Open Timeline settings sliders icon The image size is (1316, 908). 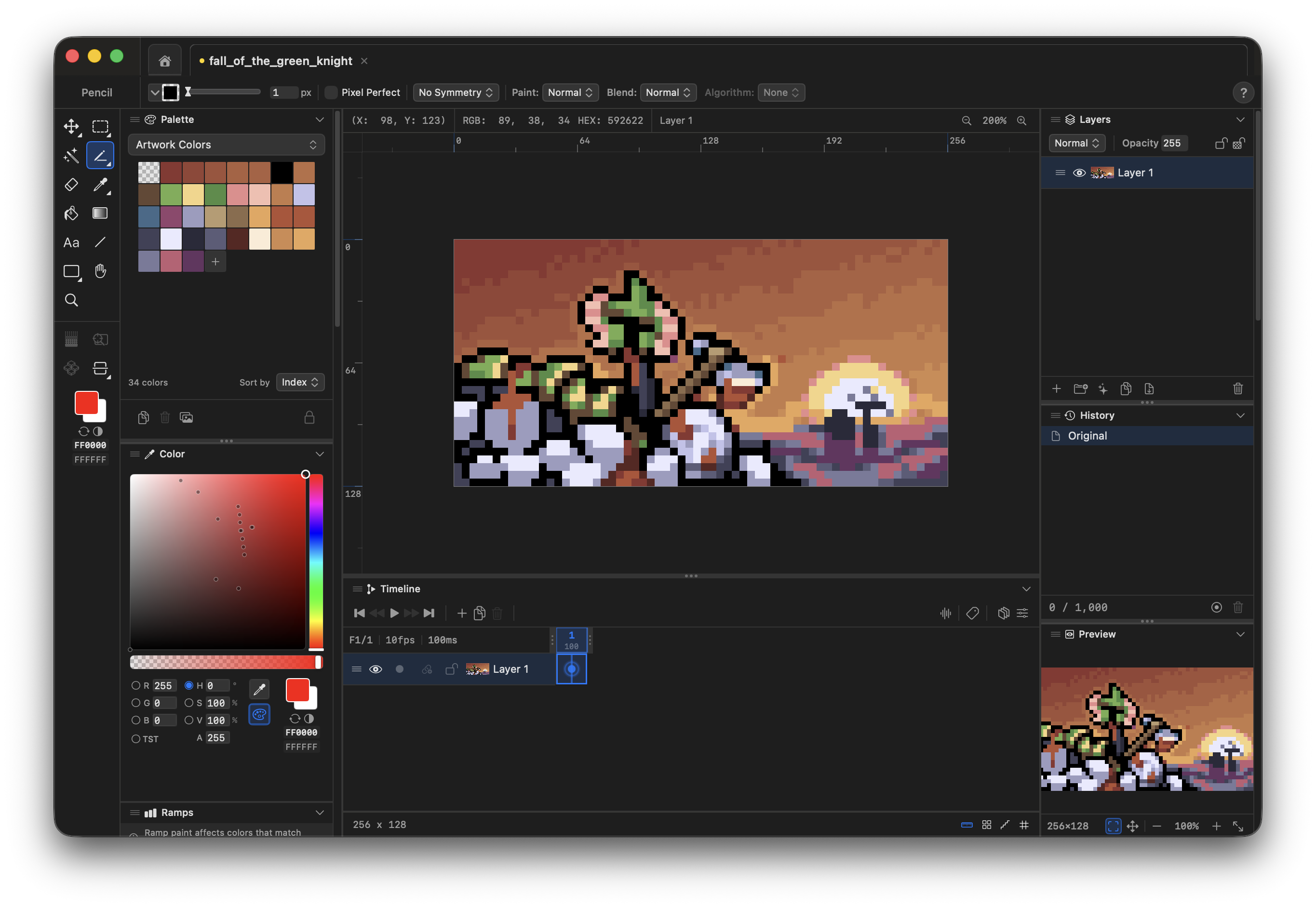(x=1022, y=614)
